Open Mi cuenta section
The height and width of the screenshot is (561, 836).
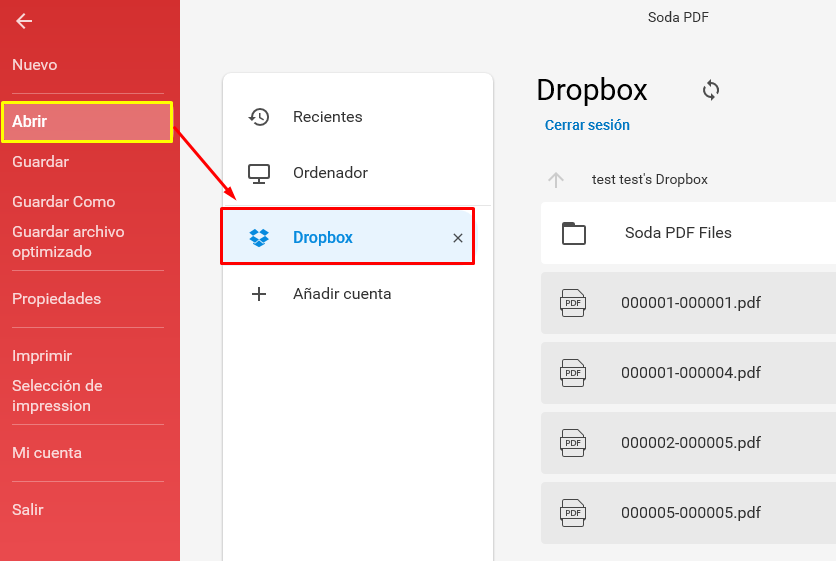[x=47, y=453]
